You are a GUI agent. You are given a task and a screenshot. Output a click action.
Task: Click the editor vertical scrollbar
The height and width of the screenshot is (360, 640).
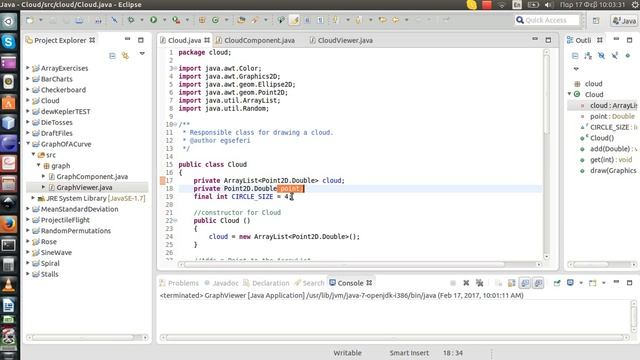coord(547,94)
